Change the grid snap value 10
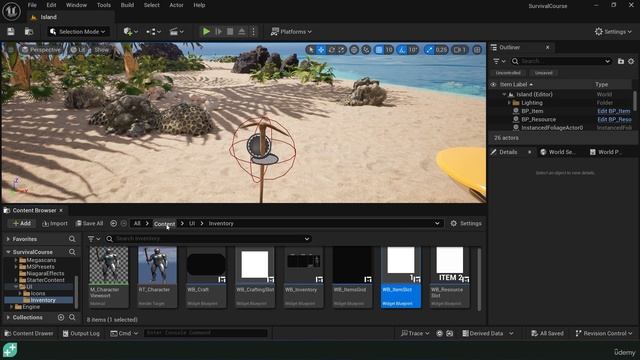Image resolution: width=640 pixels, height=360 pixels. point(389,50)
